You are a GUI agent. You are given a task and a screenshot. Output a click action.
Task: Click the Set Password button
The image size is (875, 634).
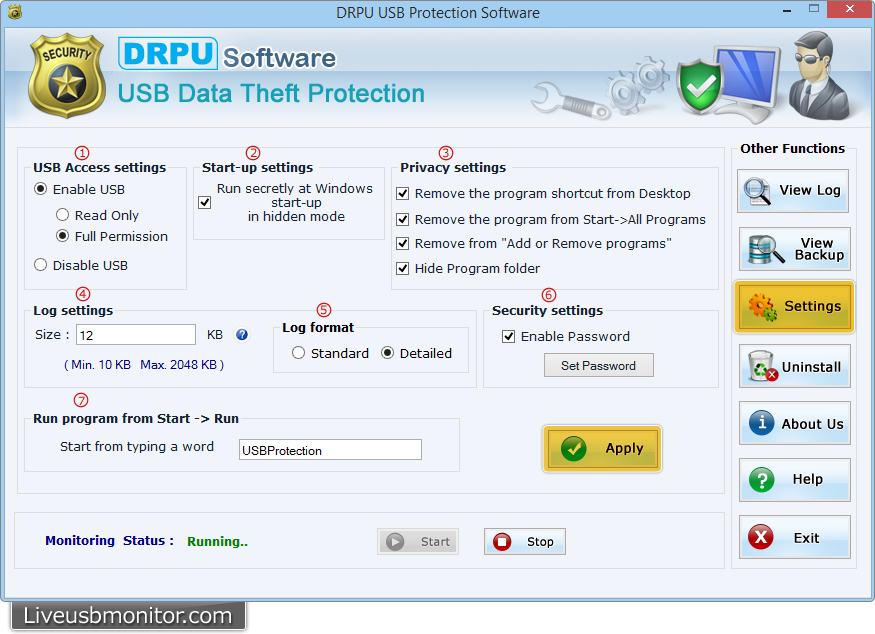599,366
